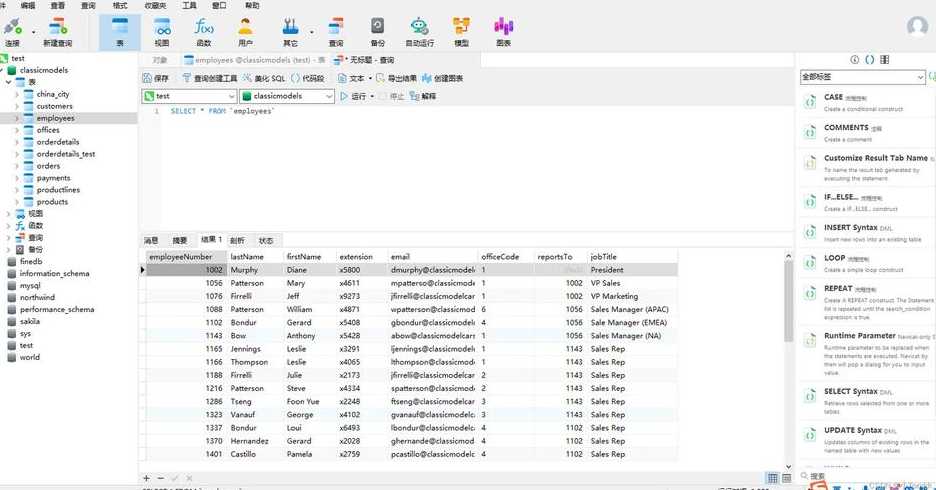Open the classicmodels database combo box
This screenshot has width=936, height=490.
tap(287, 96)
